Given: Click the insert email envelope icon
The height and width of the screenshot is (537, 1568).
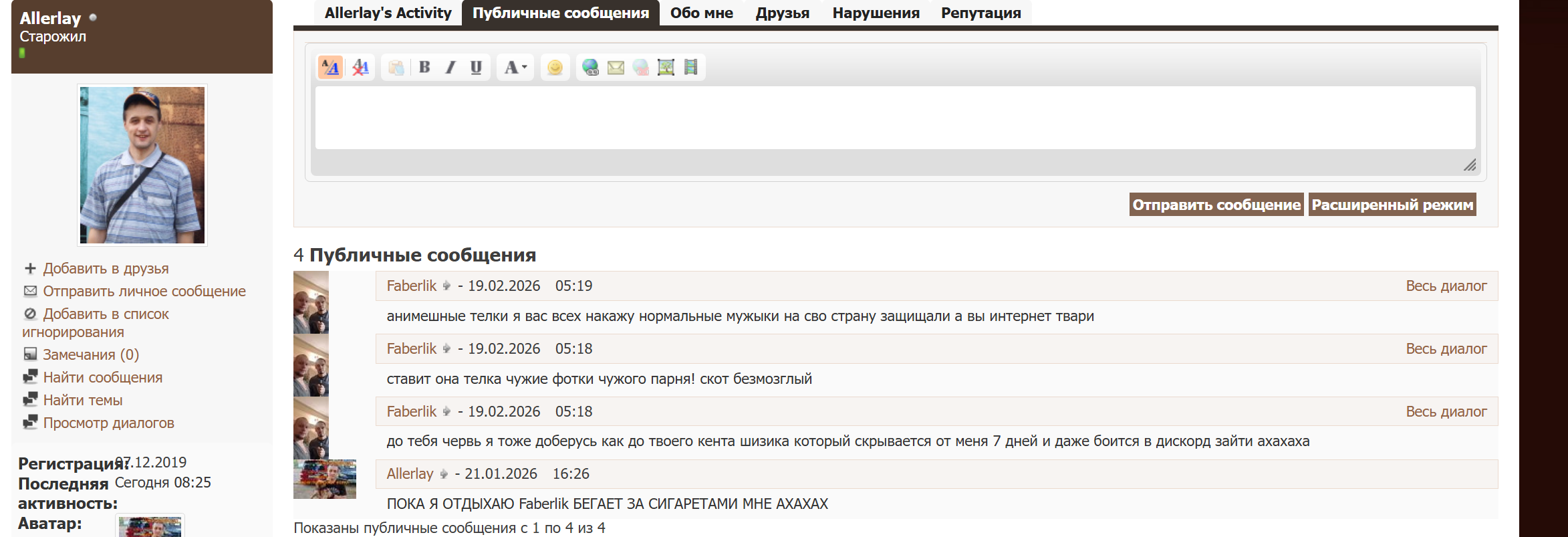Looking at the screenshot, I should 616,68.
